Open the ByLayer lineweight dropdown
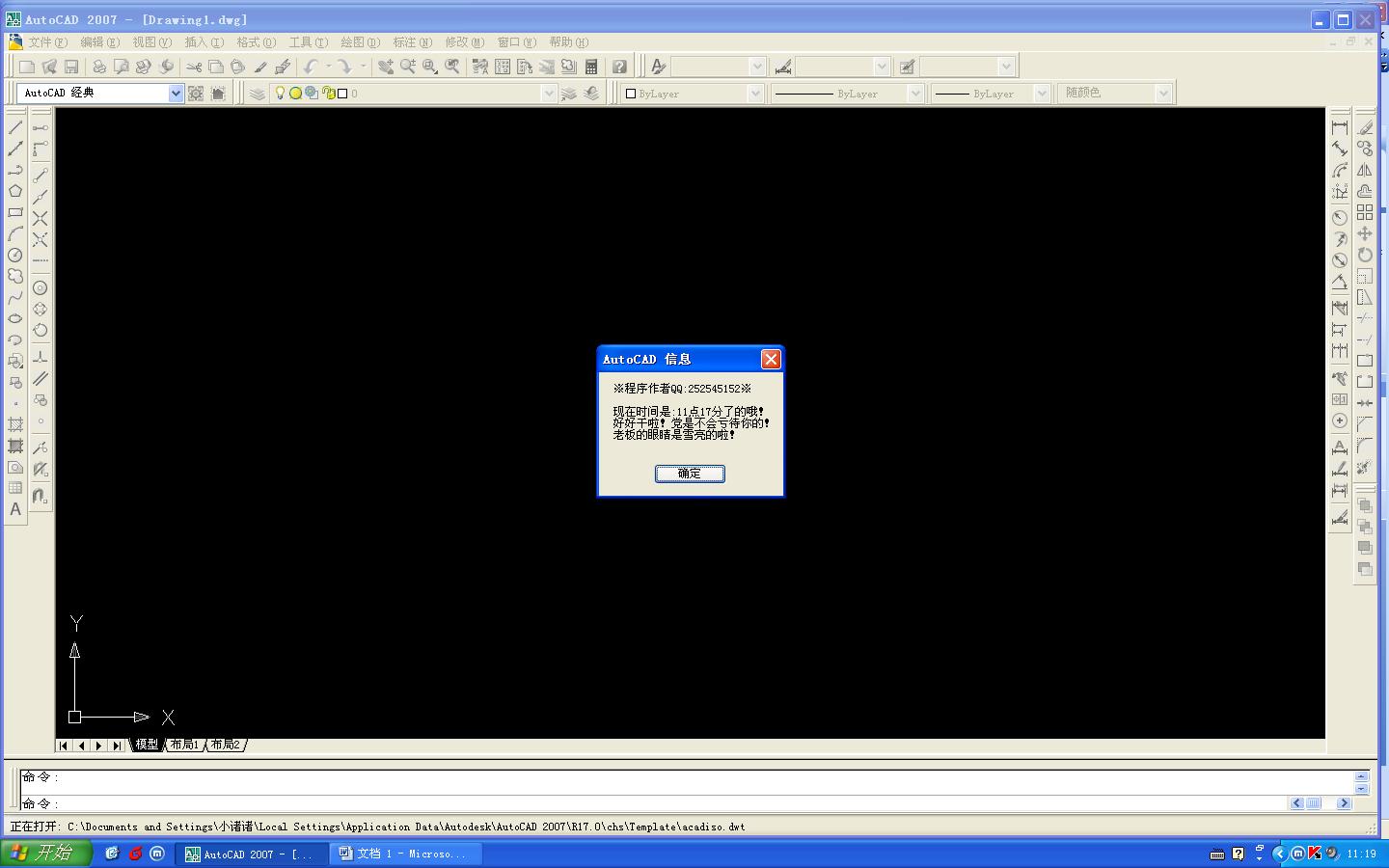Screen dimensions: 1389x868 (x=1042, y=94)
